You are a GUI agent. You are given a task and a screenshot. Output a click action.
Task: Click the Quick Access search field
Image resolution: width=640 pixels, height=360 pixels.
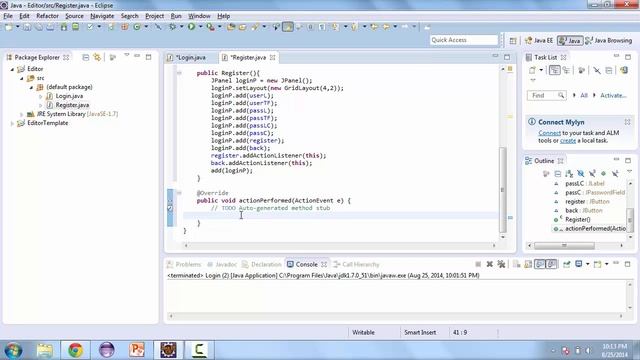coord(464,40)
